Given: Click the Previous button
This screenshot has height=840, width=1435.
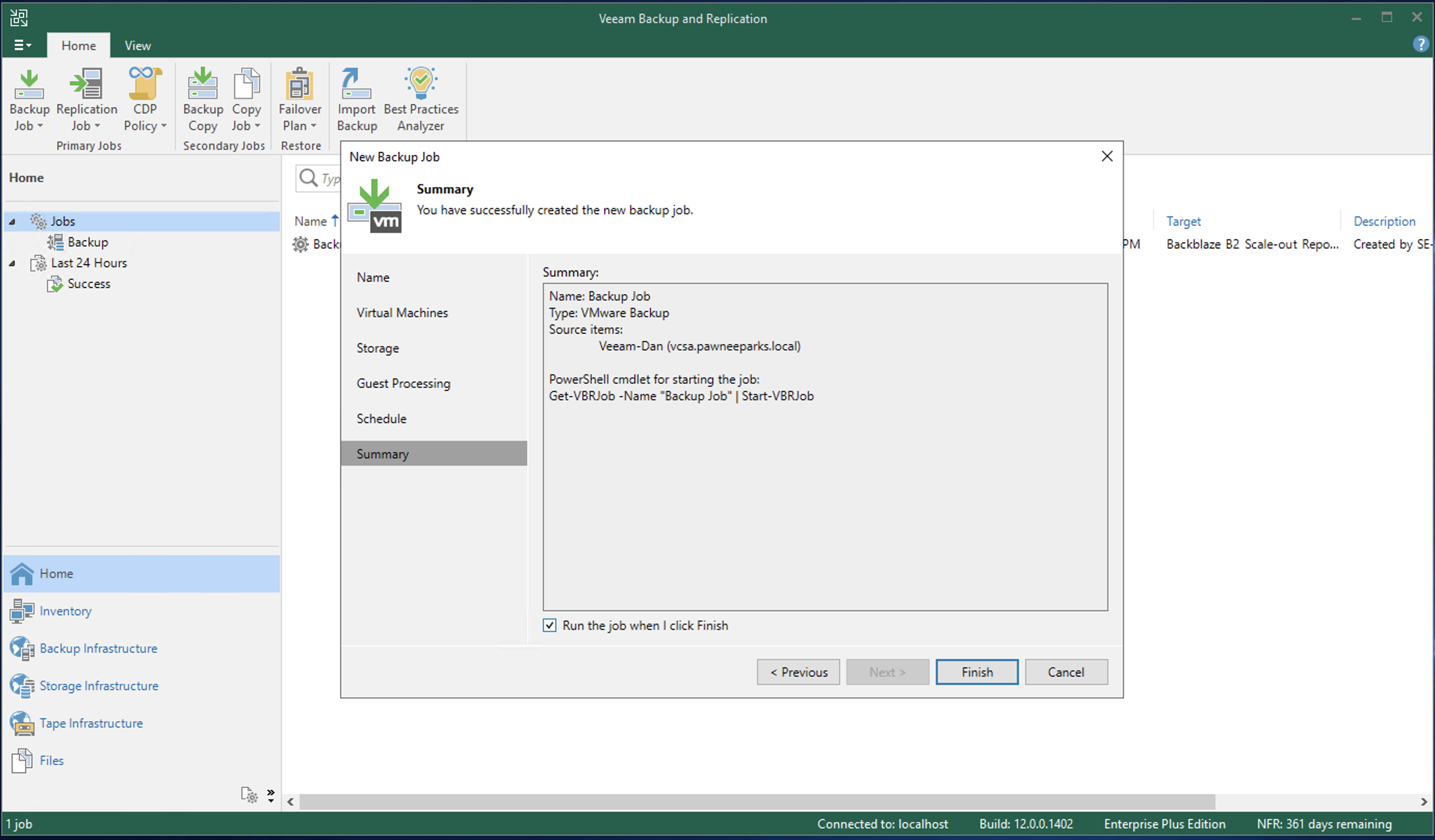Looking at the screenshot, I should tap(799, 672).
